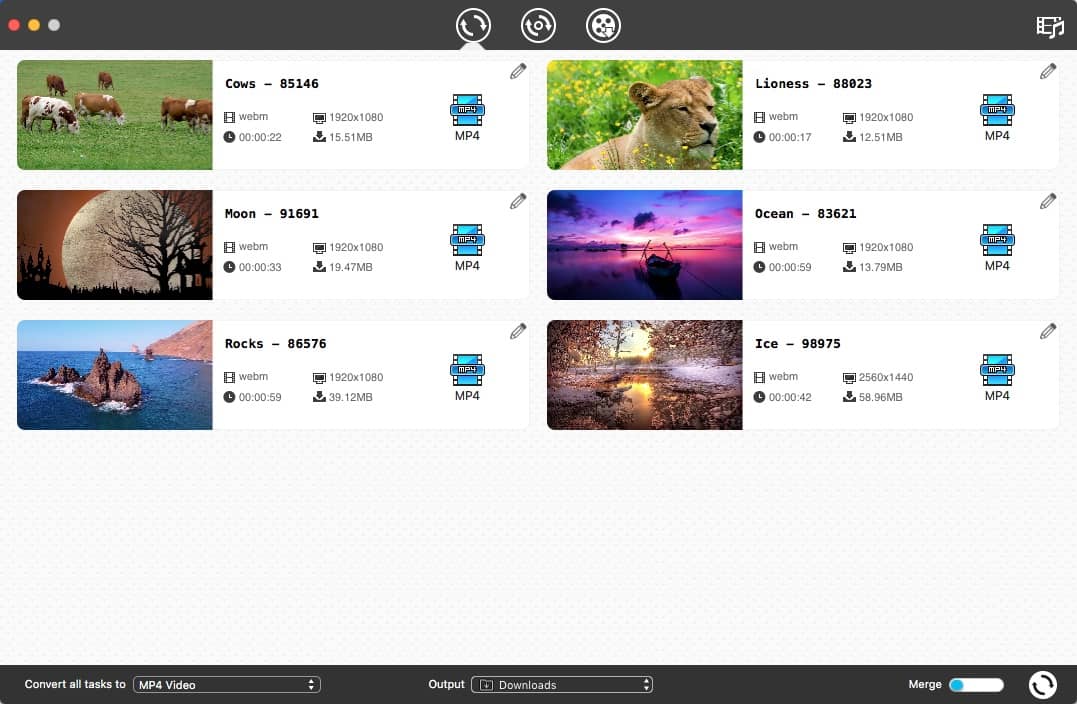Click the edit pencil on Moon – 91691
Image resolution: width=1077 pixels, height=704 pixels.
click(x=517, y=200)
